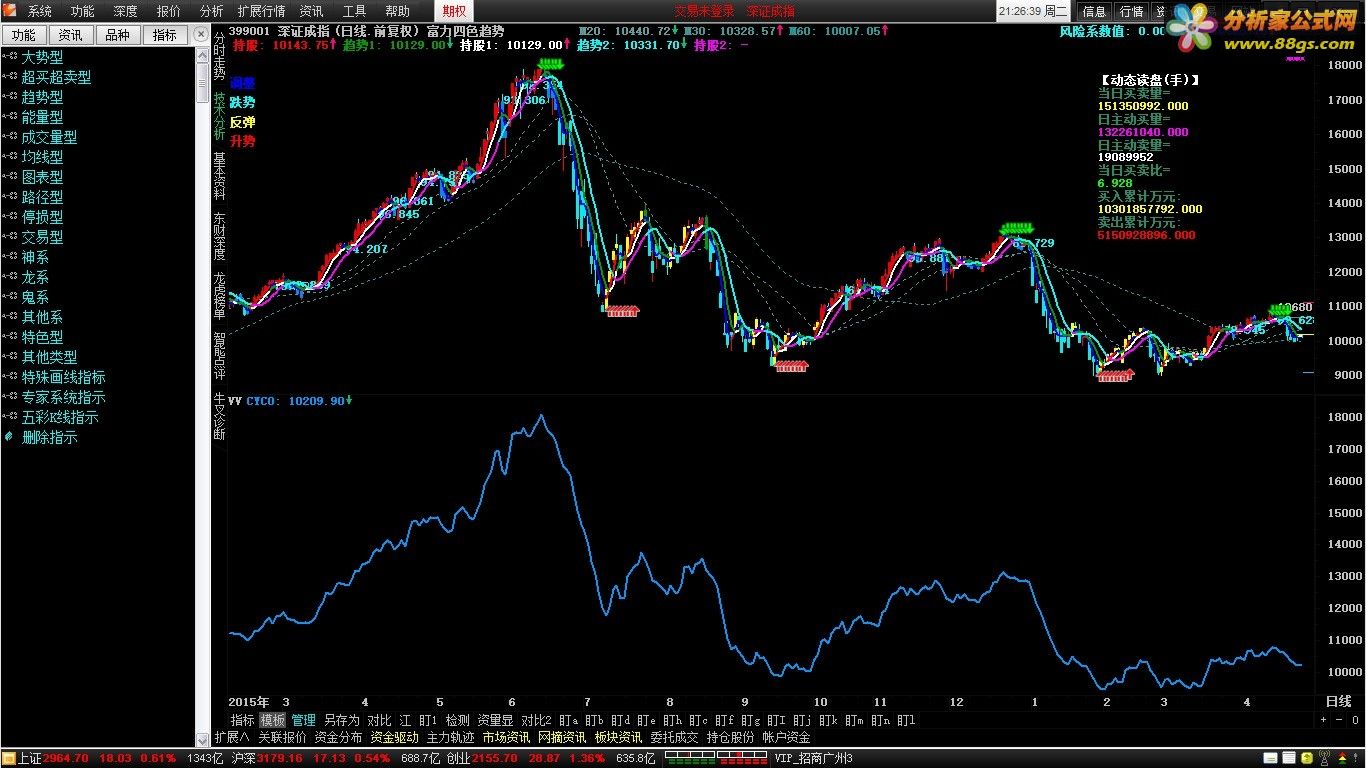Viewport: 1366px width, 768px height.
Task: Select 五彩K线指示 tree item
Action: tap(60, 417)
